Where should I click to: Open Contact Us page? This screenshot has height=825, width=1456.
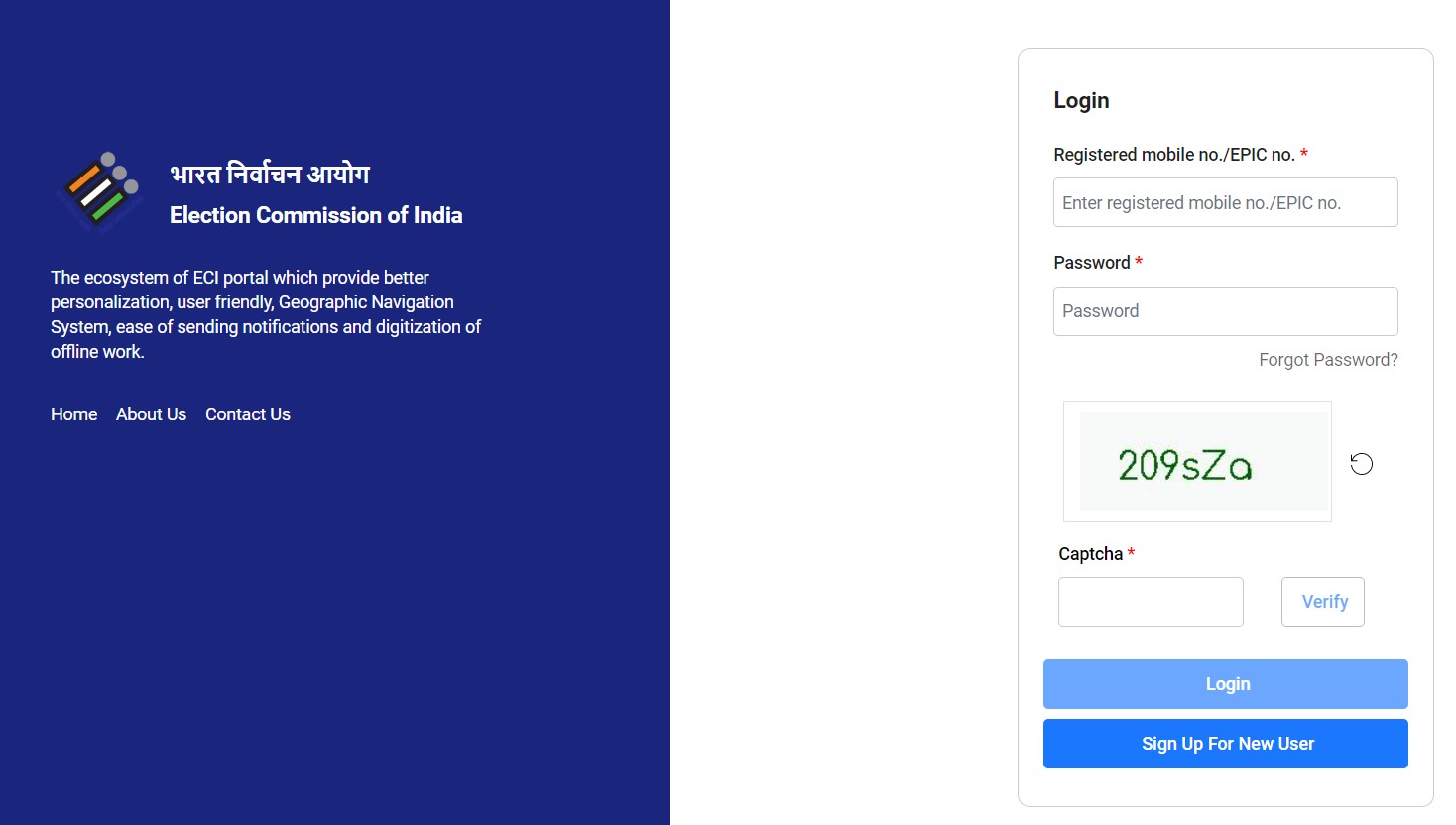pyautogui.click(x=247, y=413)
